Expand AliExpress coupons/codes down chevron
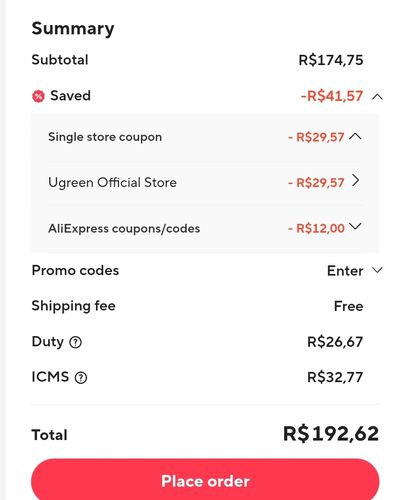Screen dimensions: 397x500 [355, 227]
